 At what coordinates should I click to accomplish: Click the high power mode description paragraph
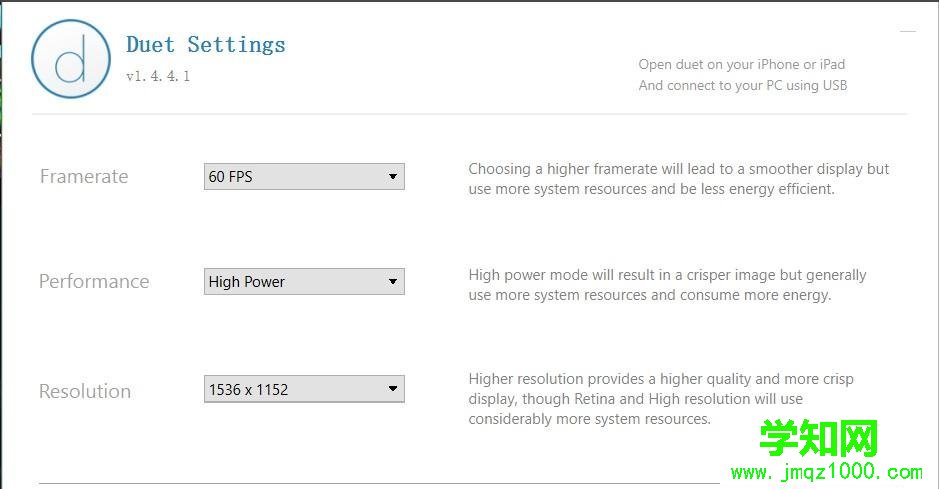(x=667, y=285)
